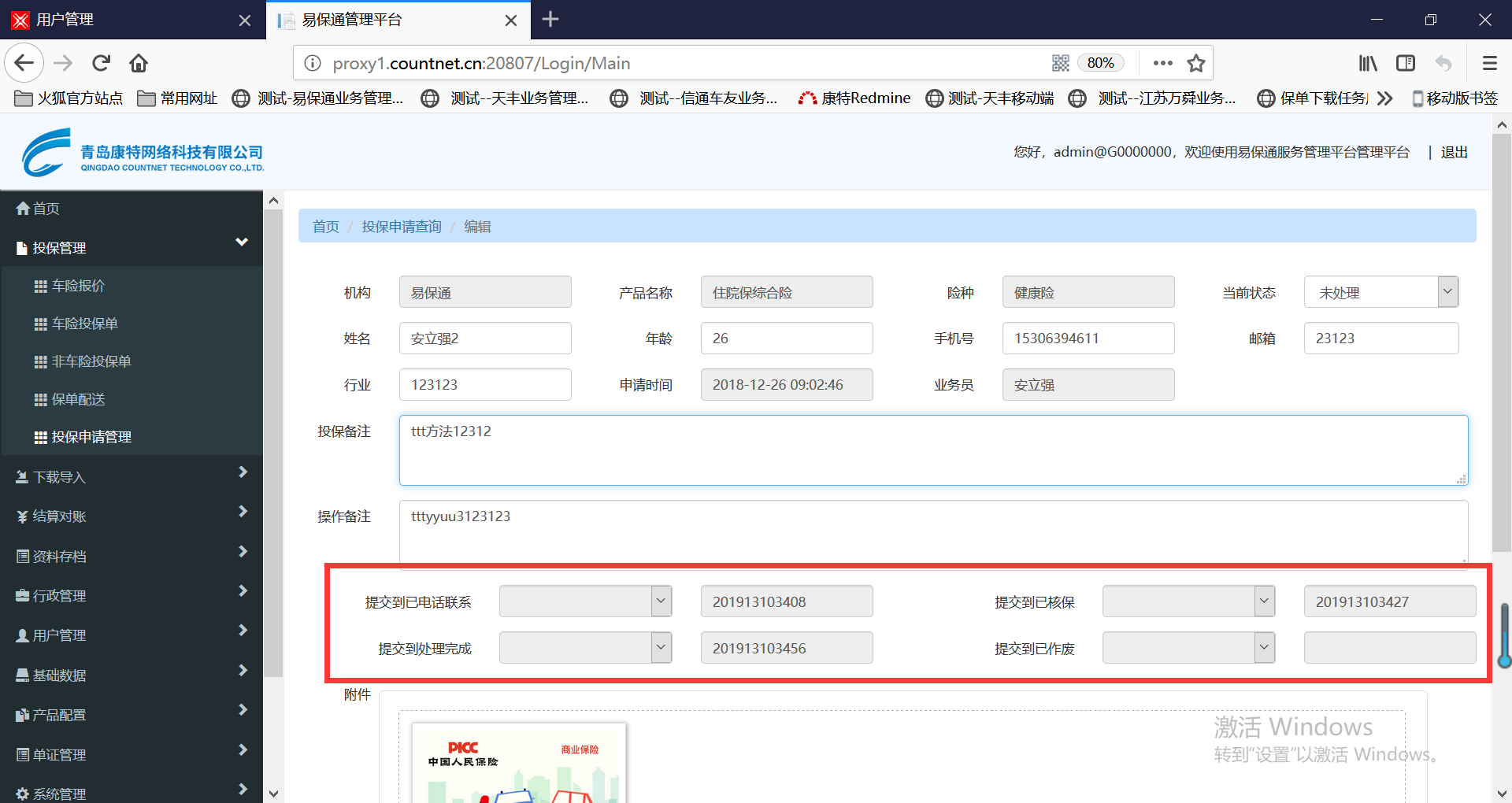Click the Firefox home icon

pos(139,63)
